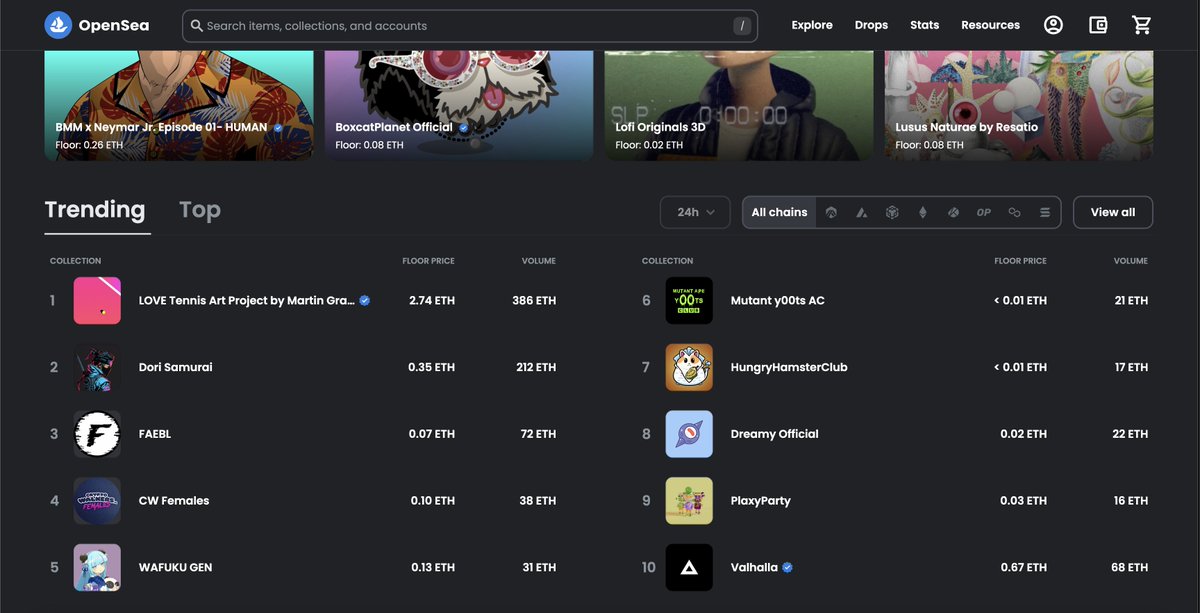Open the Drops menu
Image resolution: width=1200 pixels, height=613 pixels.
pyautogui.click(x=871, y=25)
